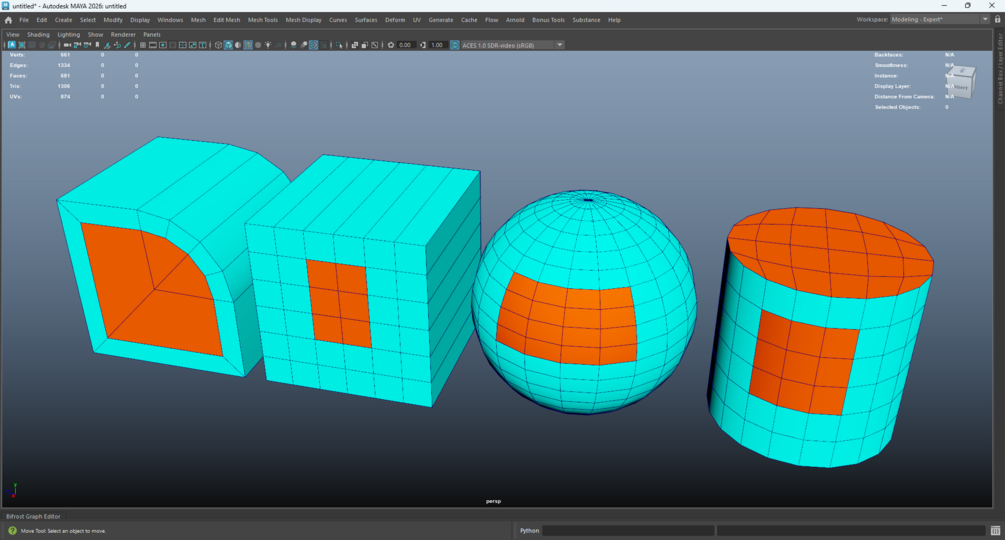Toggle the viewport grid icon

point(142,45)
